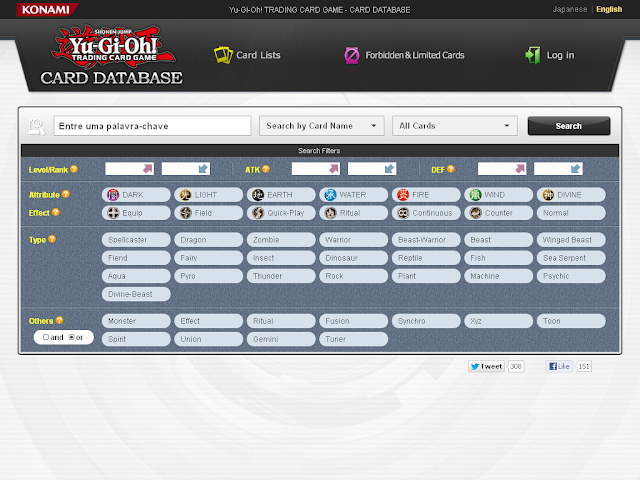The width and height of the screenshot is (640, 480).
Task: Toggle the EARTH attribute filter
Action: pyautogui.click(x=281, y=195)
